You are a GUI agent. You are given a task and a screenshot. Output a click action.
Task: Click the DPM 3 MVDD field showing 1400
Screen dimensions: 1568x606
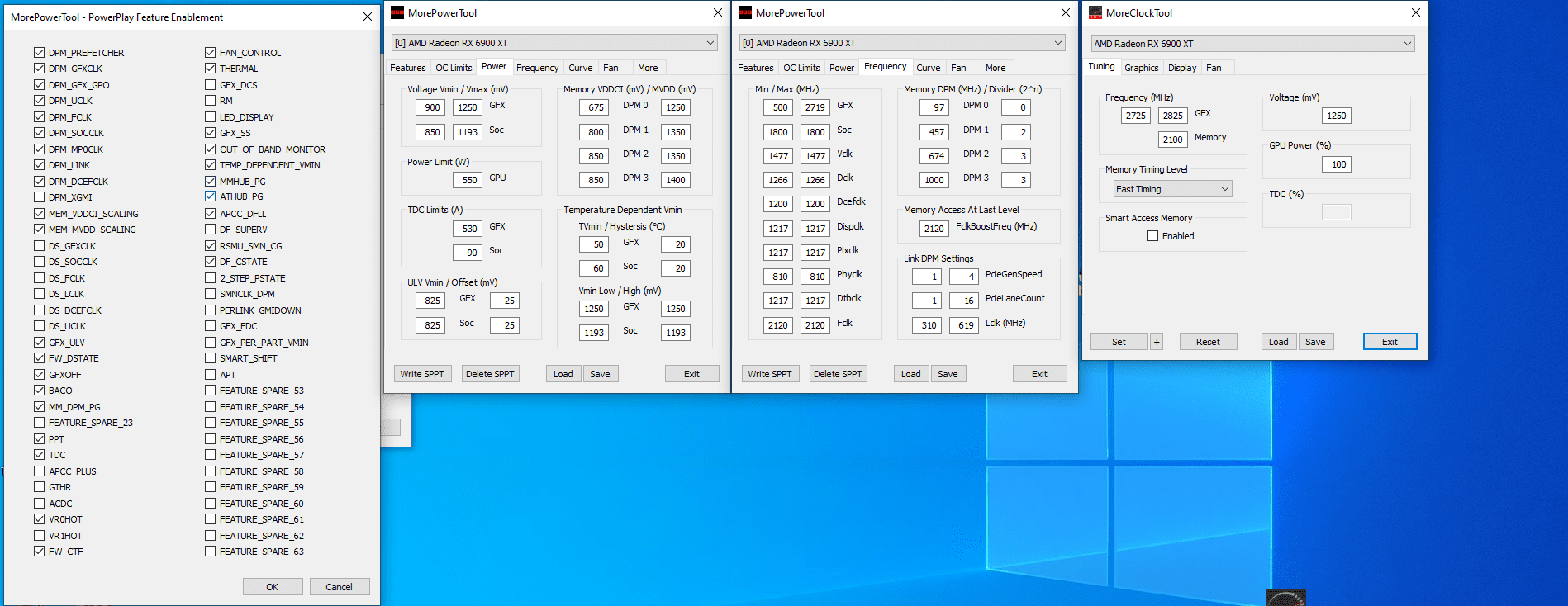click(x=676, y=180)
